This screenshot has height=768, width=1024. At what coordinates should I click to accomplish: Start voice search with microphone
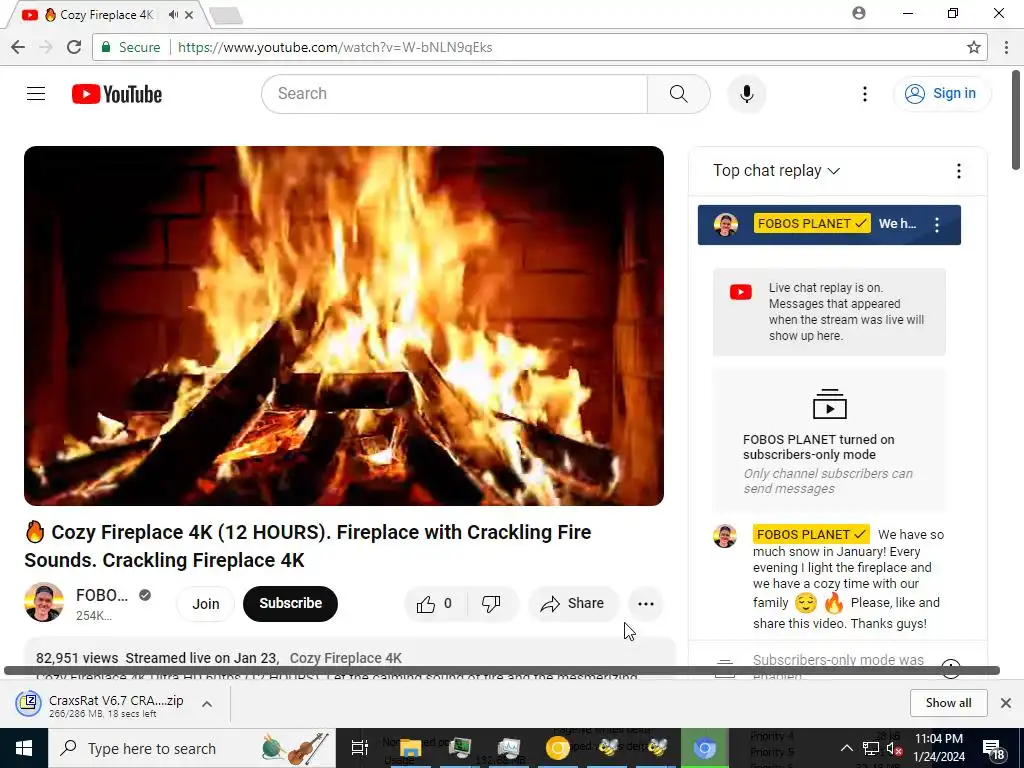pyautogui.click(x=746, y=94)
